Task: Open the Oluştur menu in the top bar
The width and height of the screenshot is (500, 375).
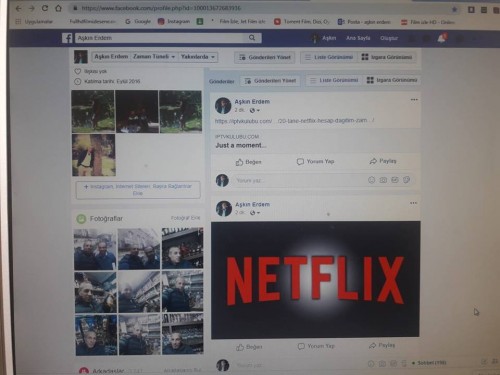Action: click(x=389, y=38)
